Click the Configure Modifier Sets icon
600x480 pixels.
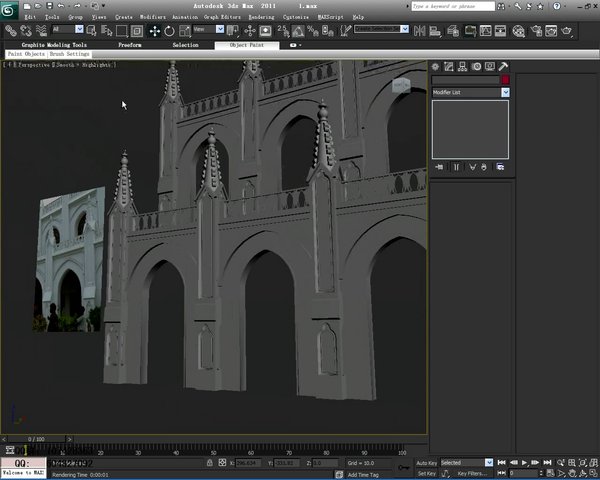point(500,167)
